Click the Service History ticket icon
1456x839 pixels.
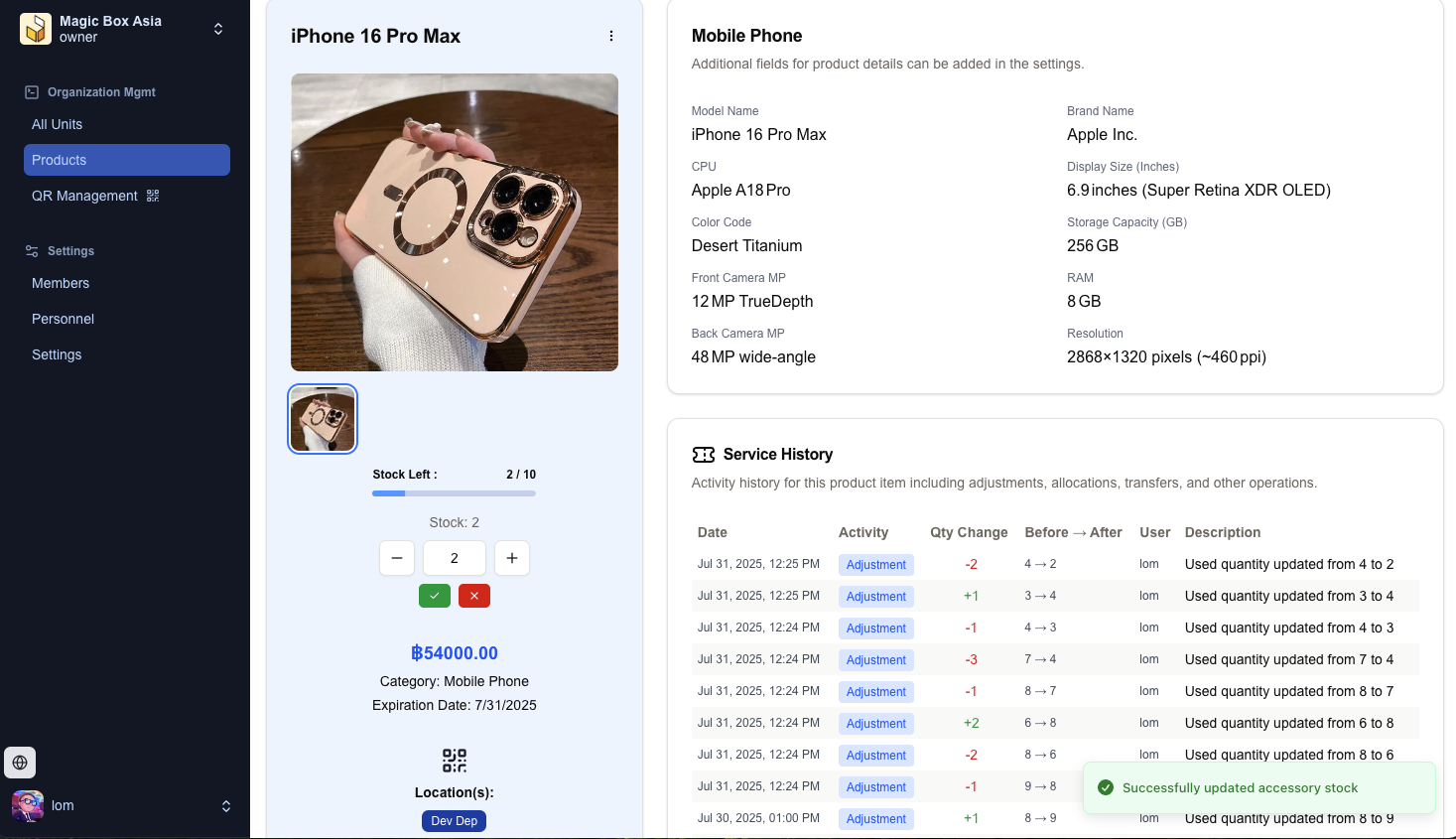704,454
